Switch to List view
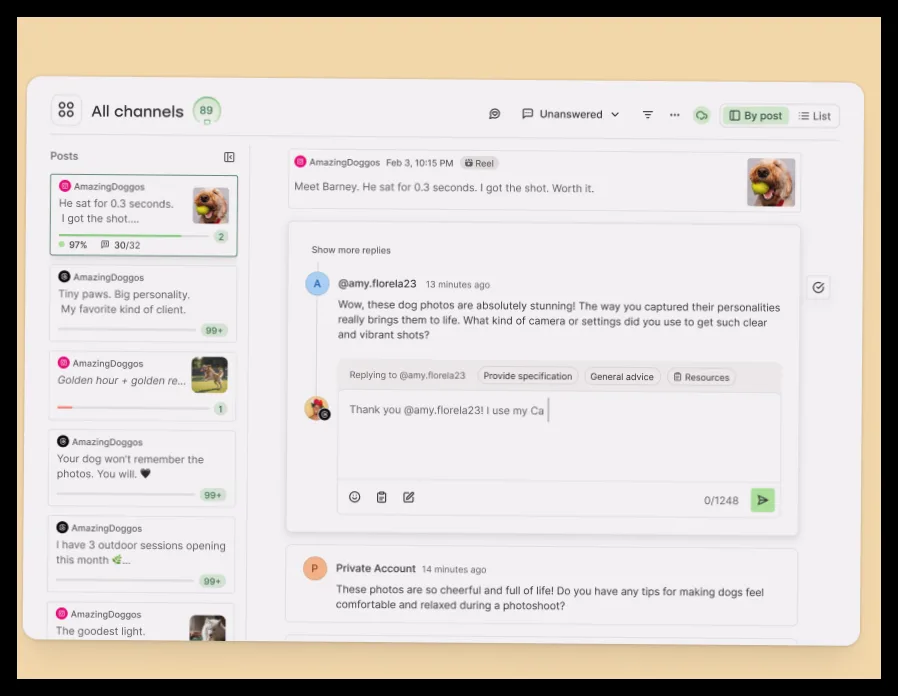This screenshot has height=696, width=898. (x=814, y=116)
